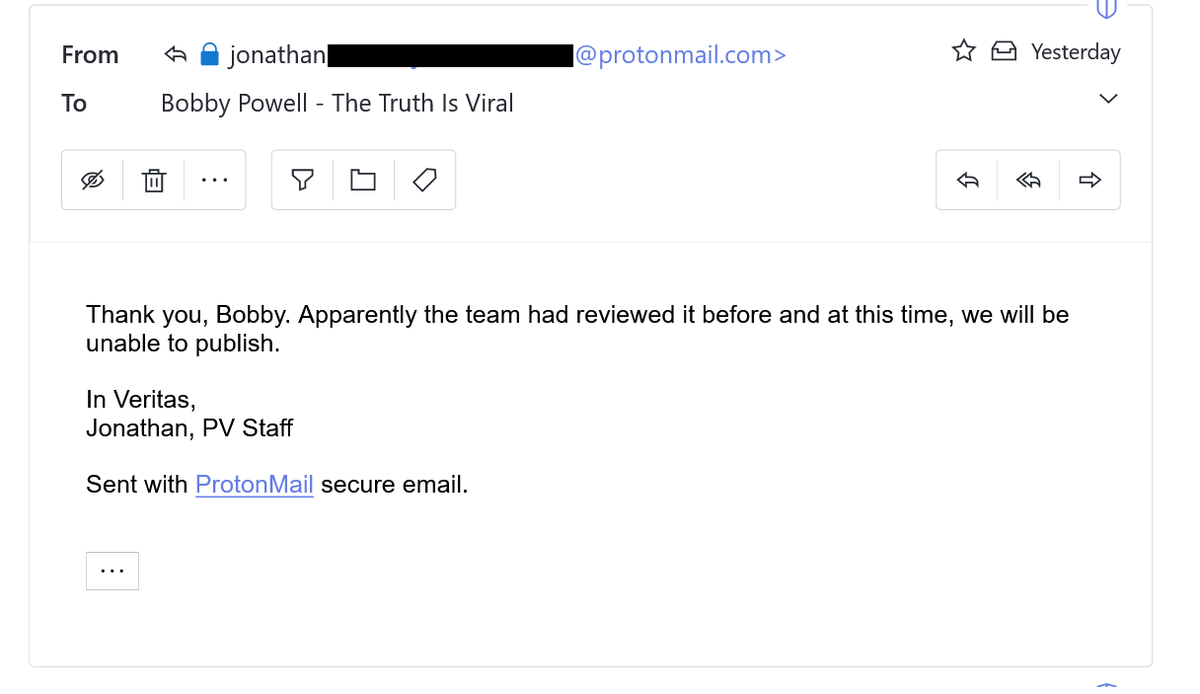The height and width of the screenshot is (694, 1200).
Task: Forward this email
Action: tap(1089, 180)
